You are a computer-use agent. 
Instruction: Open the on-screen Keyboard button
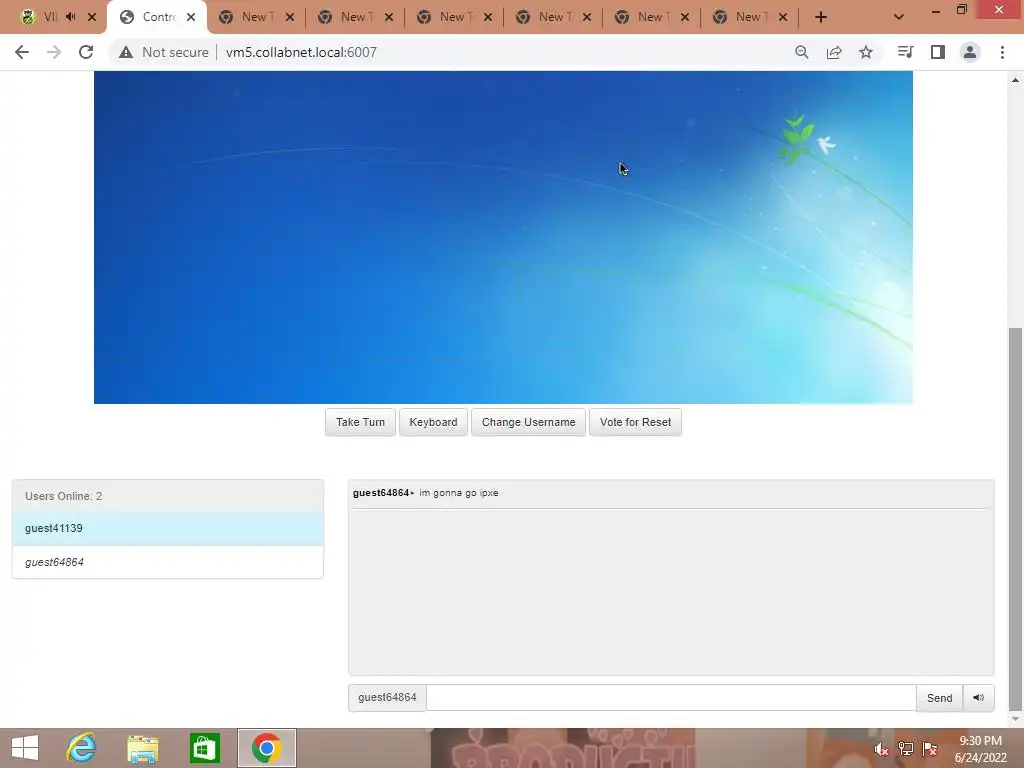tap(433, 422)
